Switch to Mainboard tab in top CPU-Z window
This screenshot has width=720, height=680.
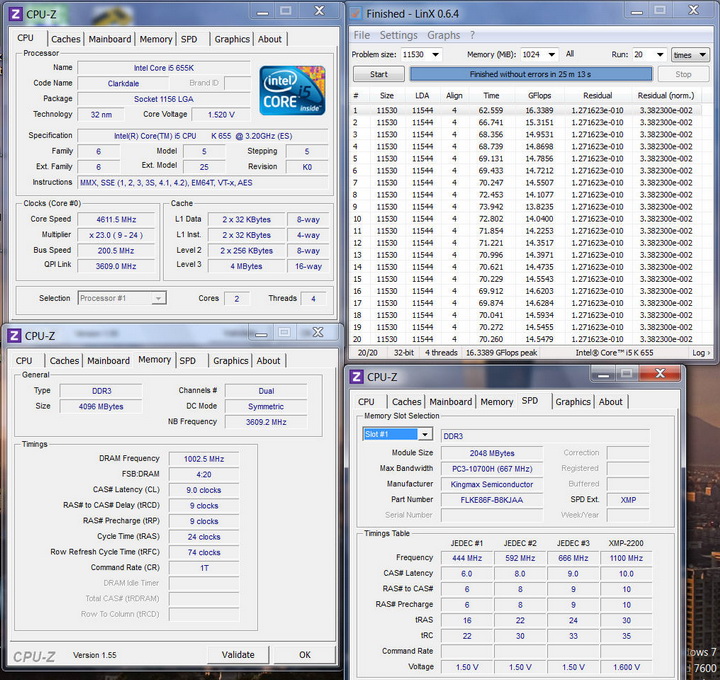[110, 39]
